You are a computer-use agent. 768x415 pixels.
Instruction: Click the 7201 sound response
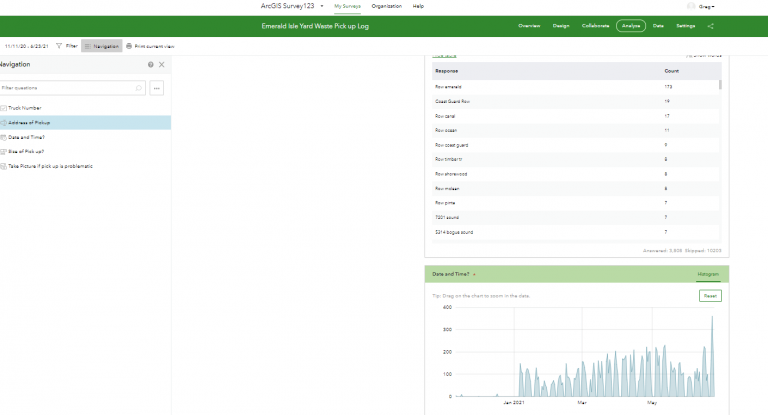click(x=575, y=218)
